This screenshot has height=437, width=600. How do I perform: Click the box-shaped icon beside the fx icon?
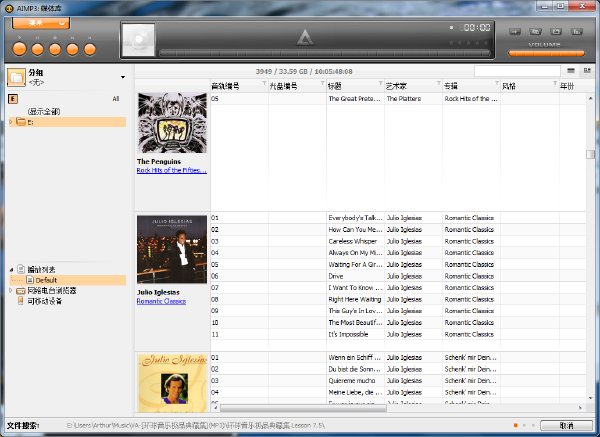click(x=556, y=31)
